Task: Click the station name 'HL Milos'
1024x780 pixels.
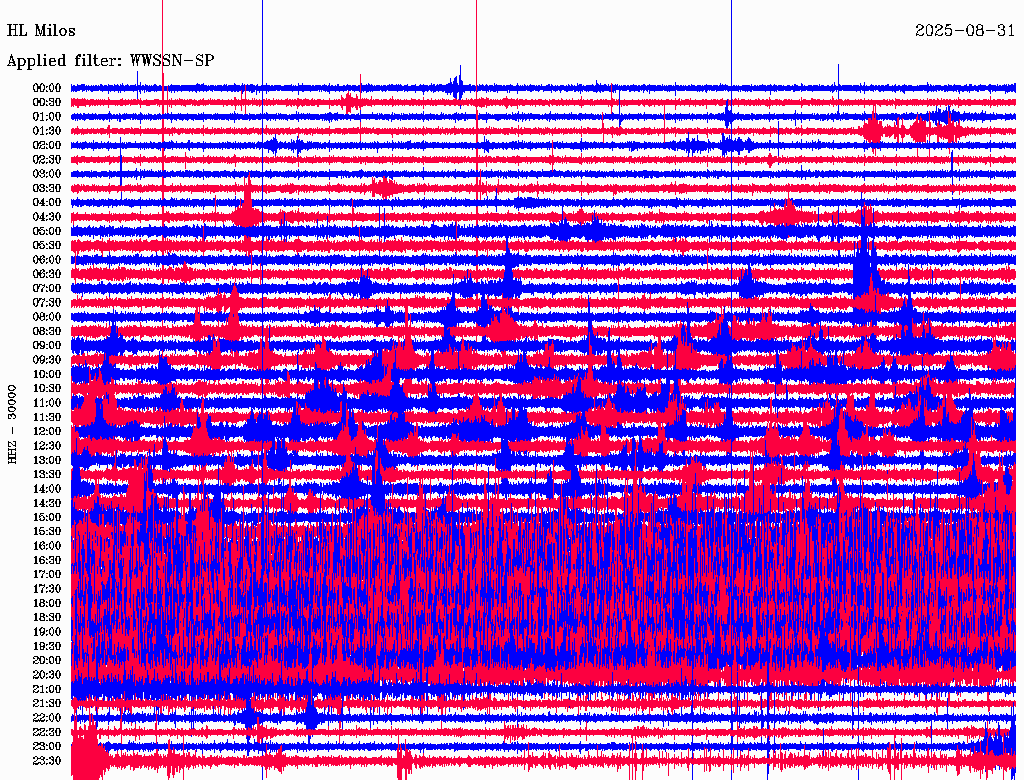Action: click(x=41, y=31)
